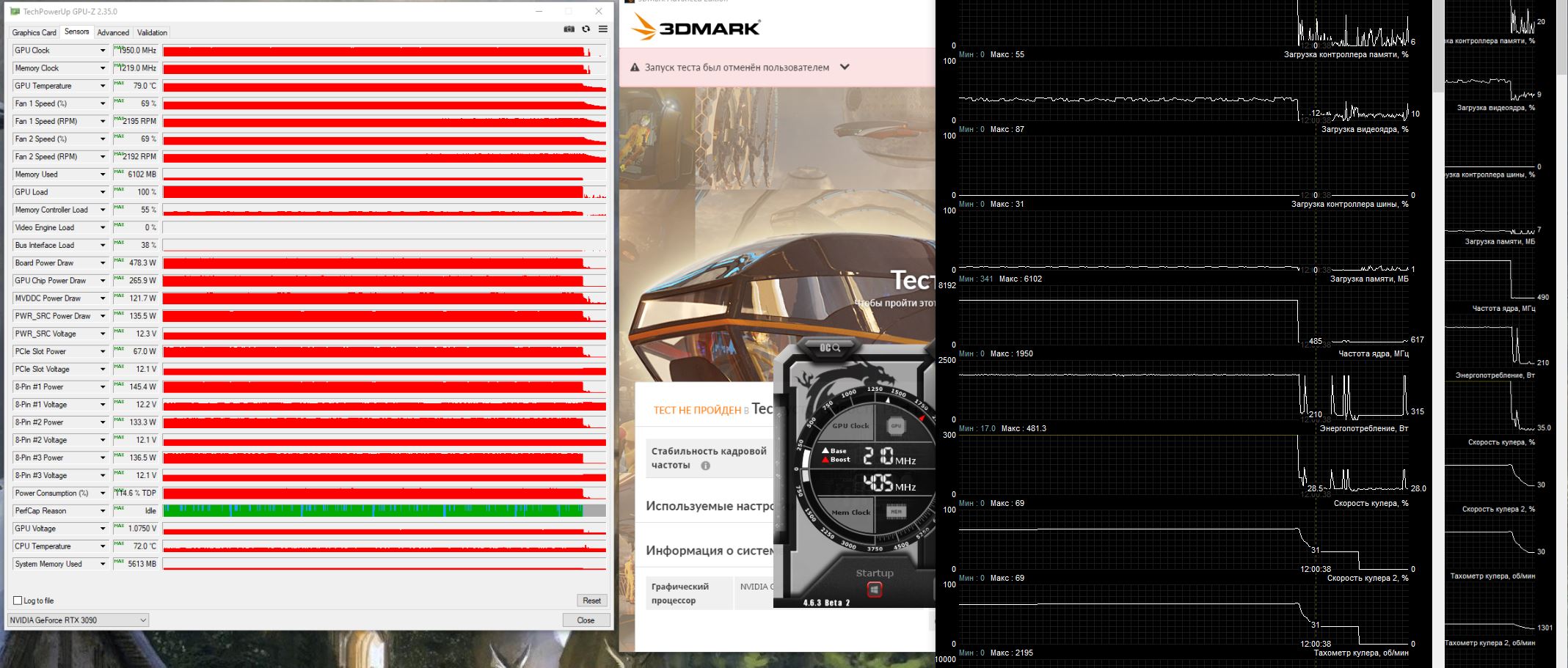1568x668 pixels.
Task: Open the GPU Chip Power Draw dropdown
Action: [103, 280]
